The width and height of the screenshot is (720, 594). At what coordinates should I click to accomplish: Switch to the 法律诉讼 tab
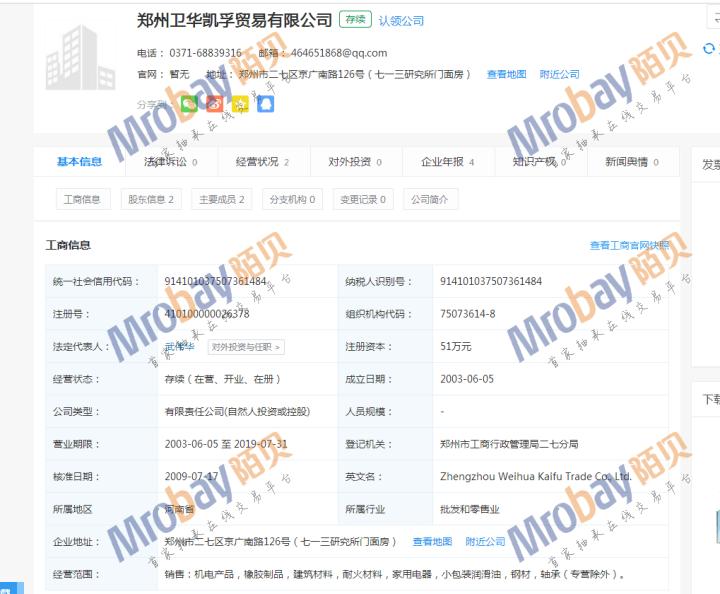click(170, 162)
